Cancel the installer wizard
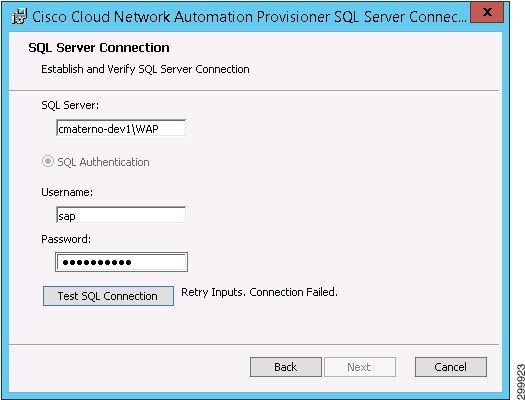 [451, 367]
